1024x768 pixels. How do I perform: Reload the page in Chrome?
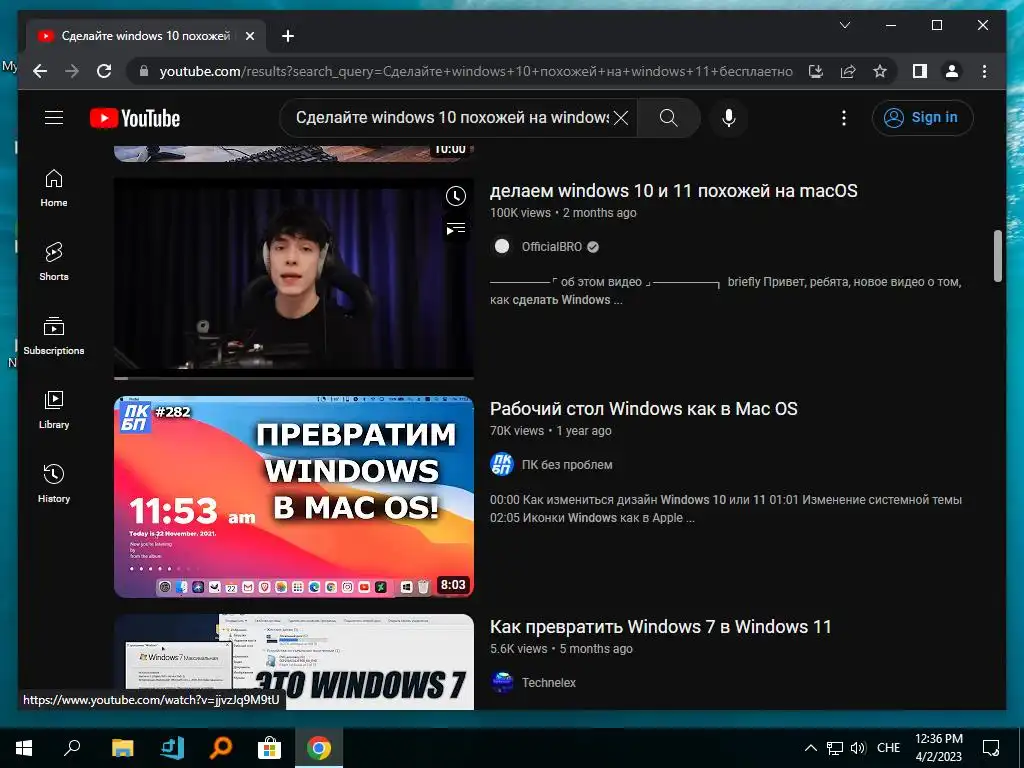(x=104, y=71)
